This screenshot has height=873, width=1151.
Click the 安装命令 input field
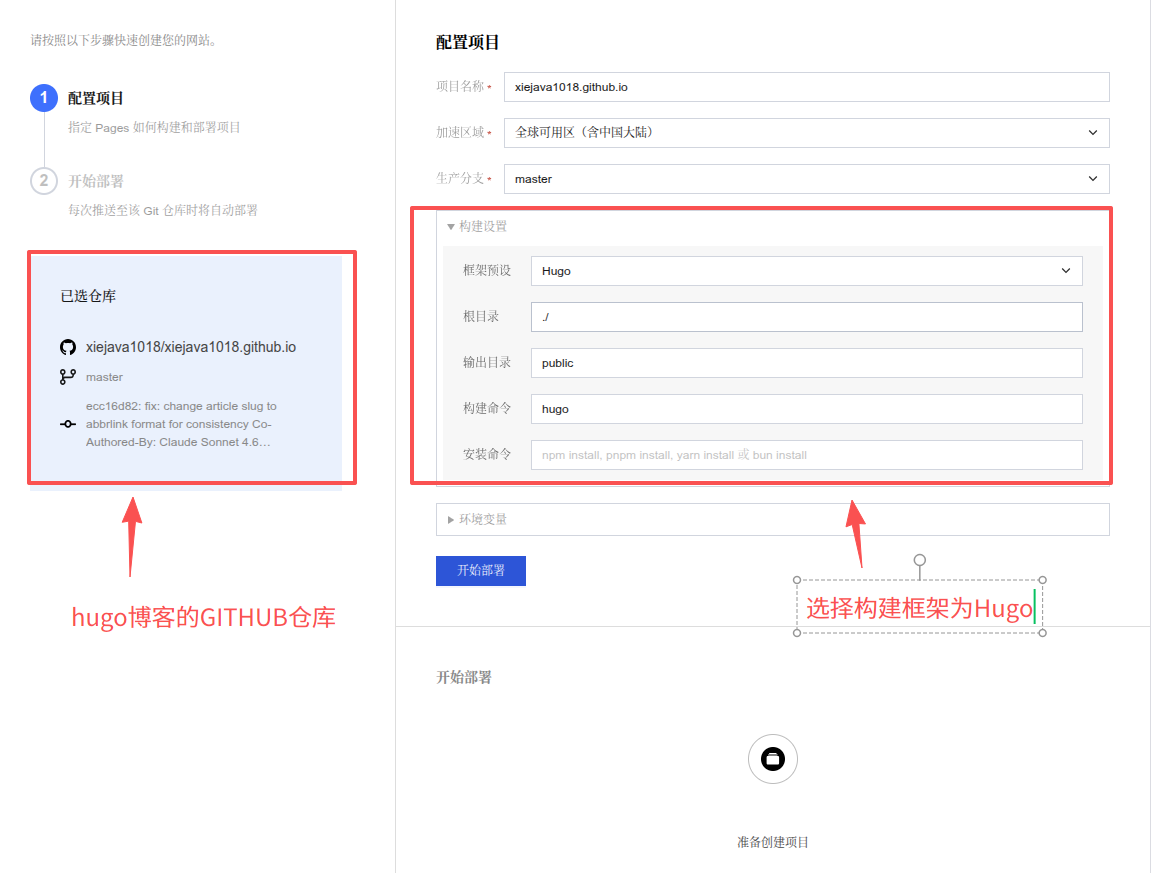click(x=806, y=455)
